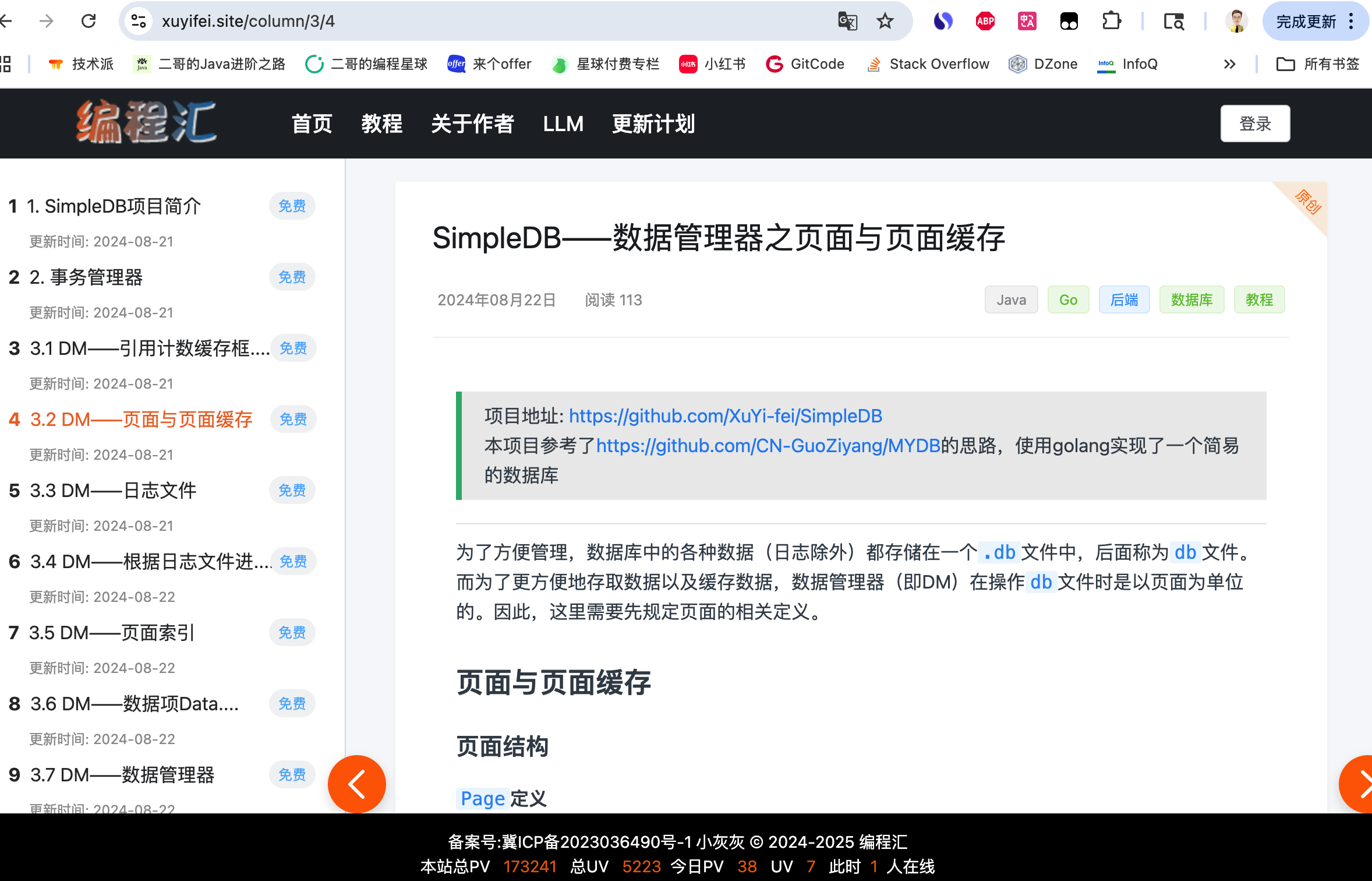Viewport: 1372px width, 881px height.
Task: Open the site info icon beside the URL
Action: click(x=139, y=22)
